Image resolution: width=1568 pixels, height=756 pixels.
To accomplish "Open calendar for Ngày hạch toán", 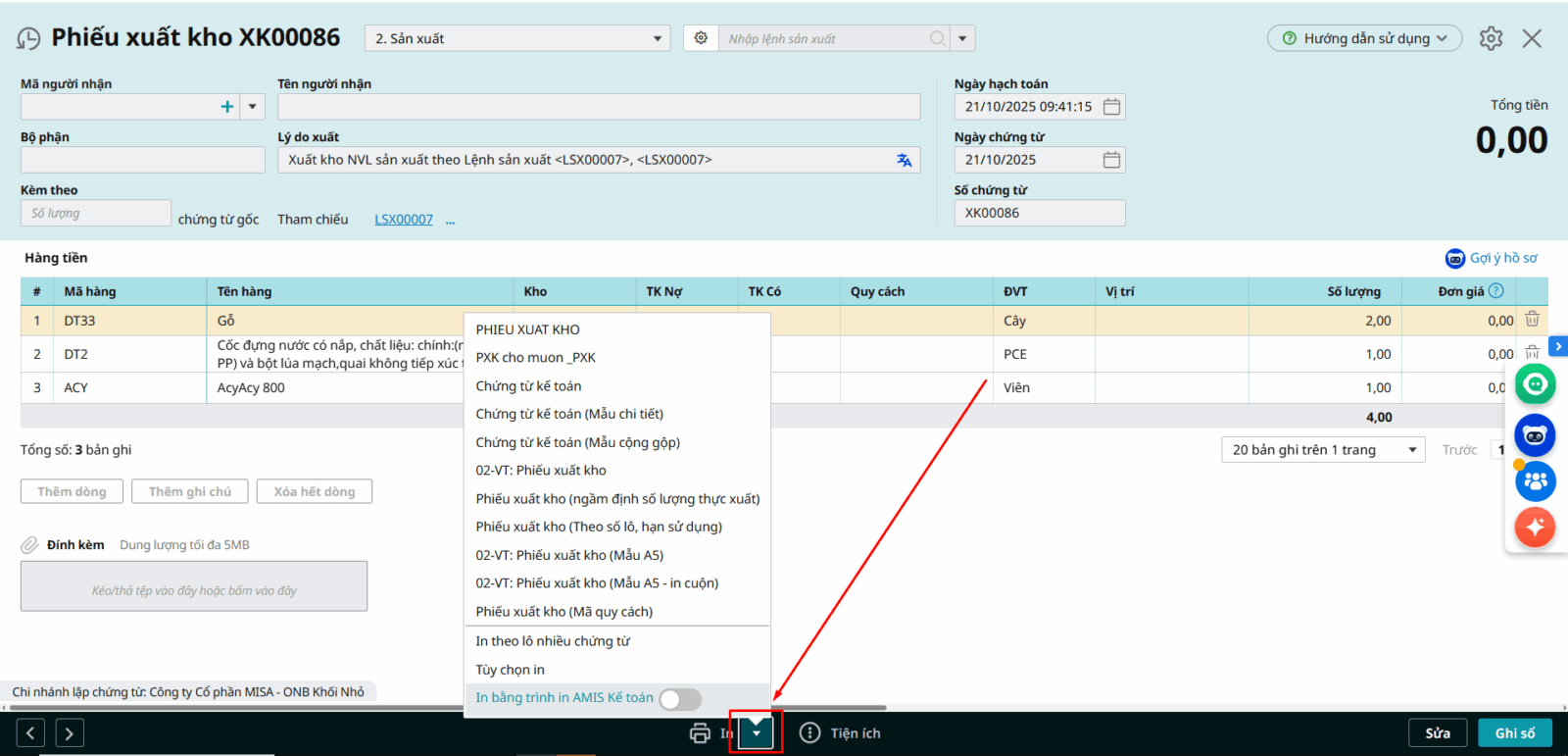I will tap(1111, 107).
